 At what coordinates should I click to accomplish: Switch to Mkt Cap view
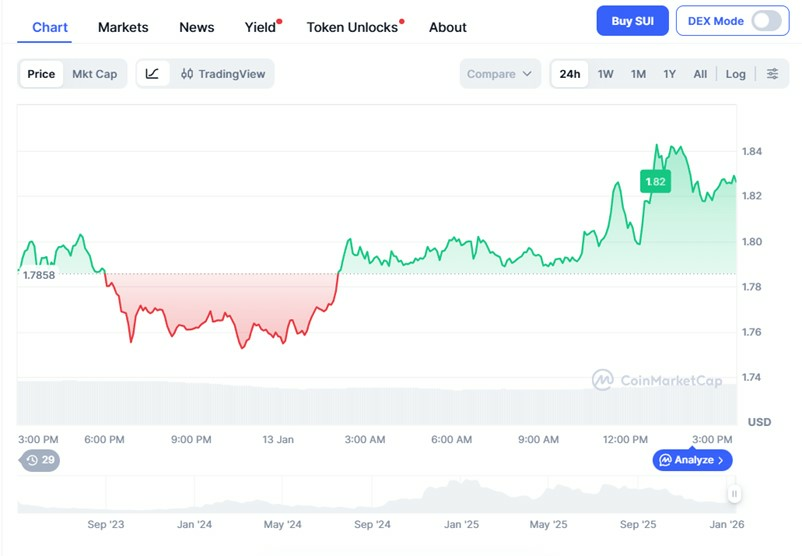(x=94, y=74)
